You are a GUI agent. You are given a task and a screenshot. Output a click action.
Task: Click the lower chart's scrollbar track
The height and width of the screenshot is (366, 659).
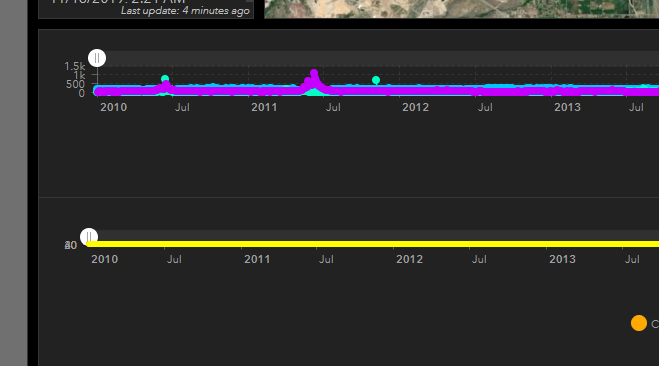(374, 235)
